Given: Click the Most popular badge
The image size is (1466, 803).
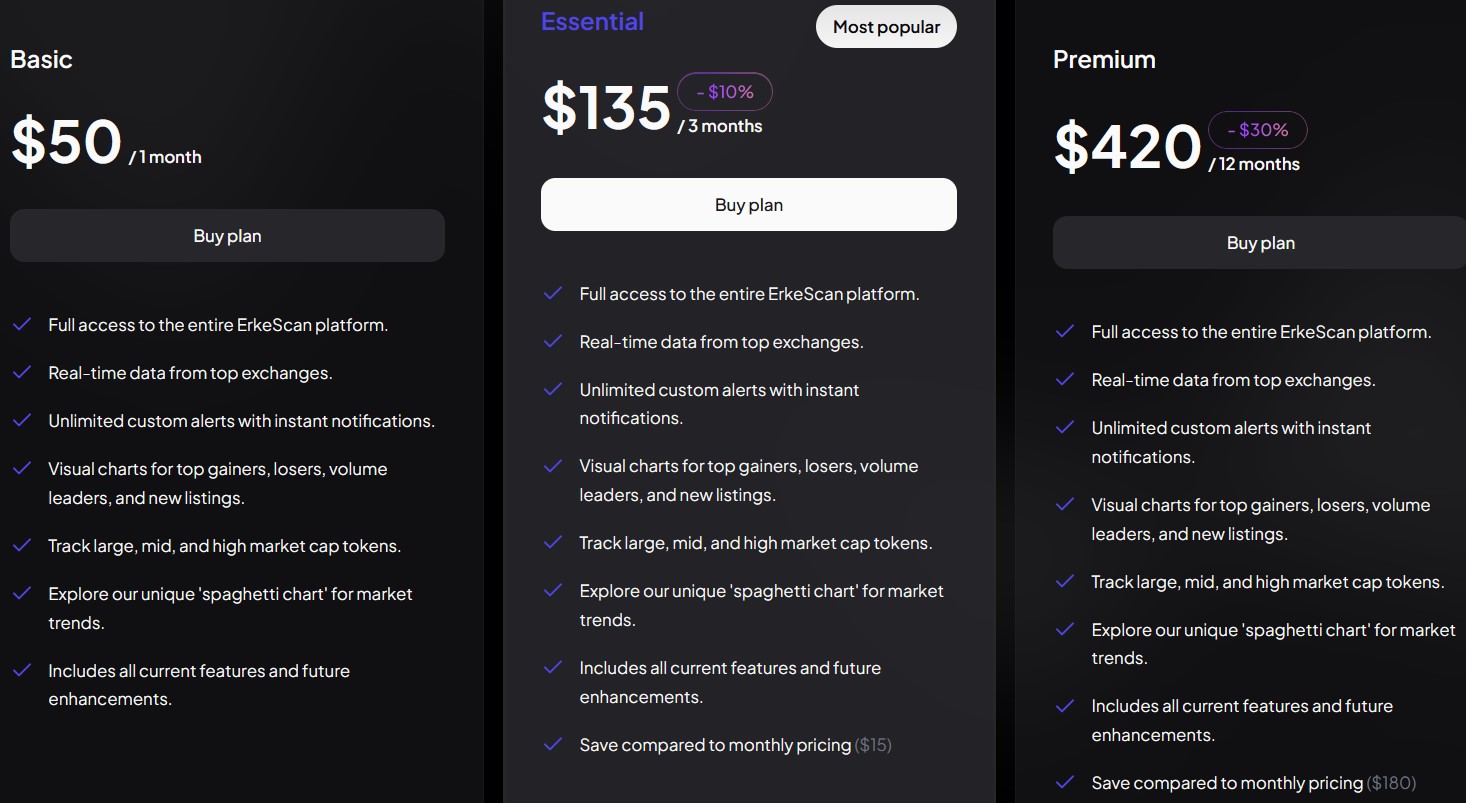Looking at the screenshot, I should (x=886, y=27).
